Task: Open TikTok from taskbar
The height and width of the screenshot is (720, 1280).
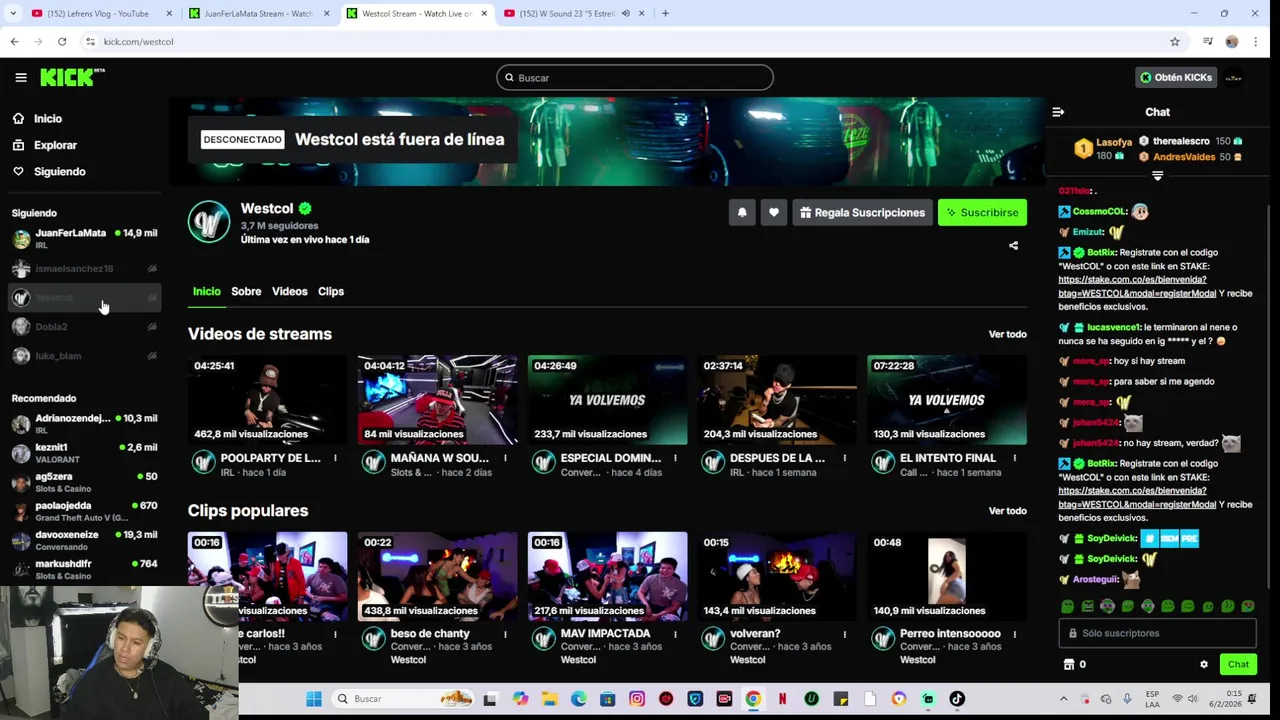Action: 957,699
